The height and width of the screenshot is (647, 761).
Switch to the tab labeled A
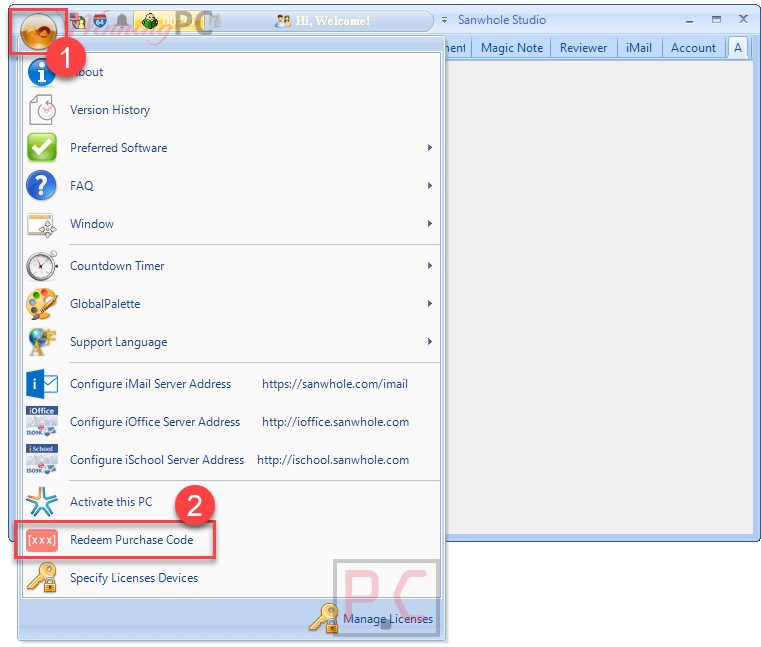click(738, 48)
